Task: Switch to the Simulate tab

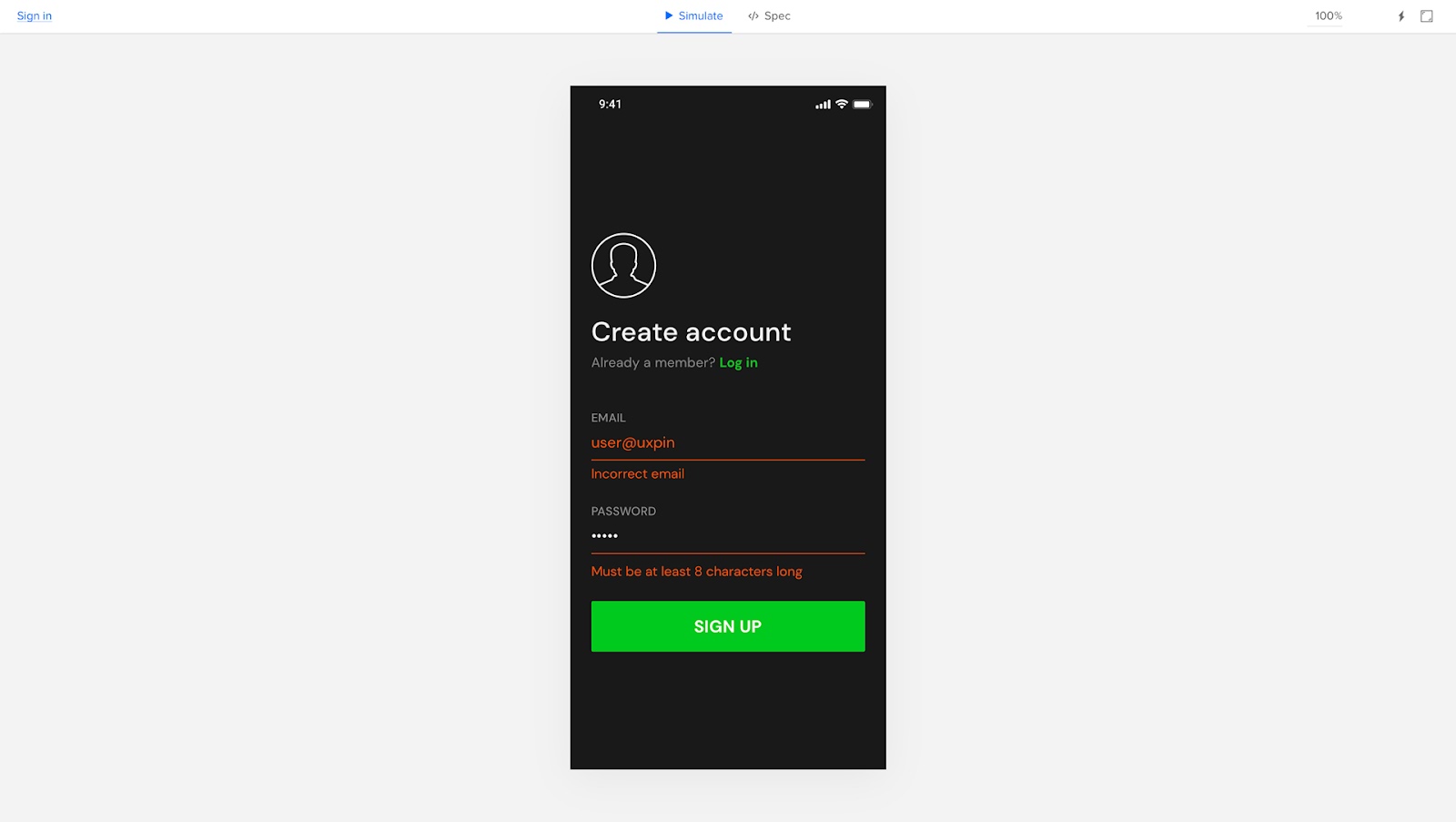Action: tap(694, 16)
